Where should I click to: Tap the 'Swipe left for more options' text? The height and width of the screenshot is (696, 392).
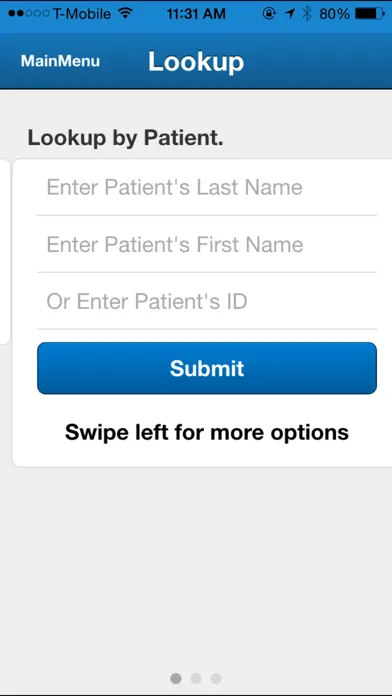click(x=207, y=432)
